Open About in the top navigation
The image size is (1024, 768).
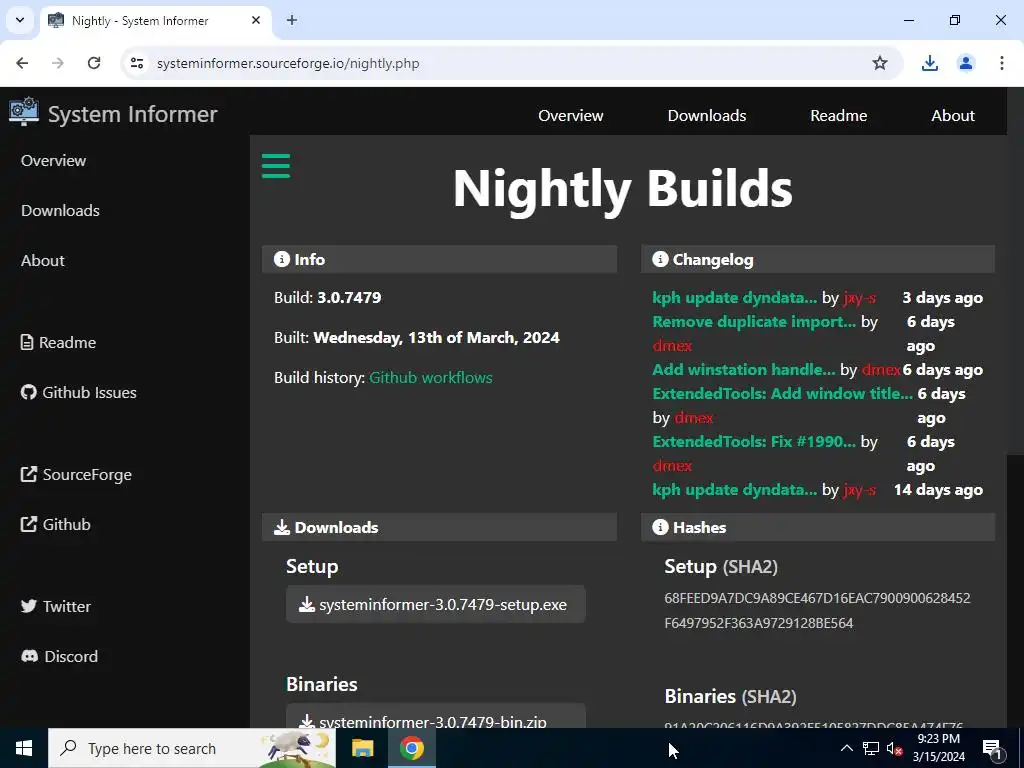pos(953,116)
